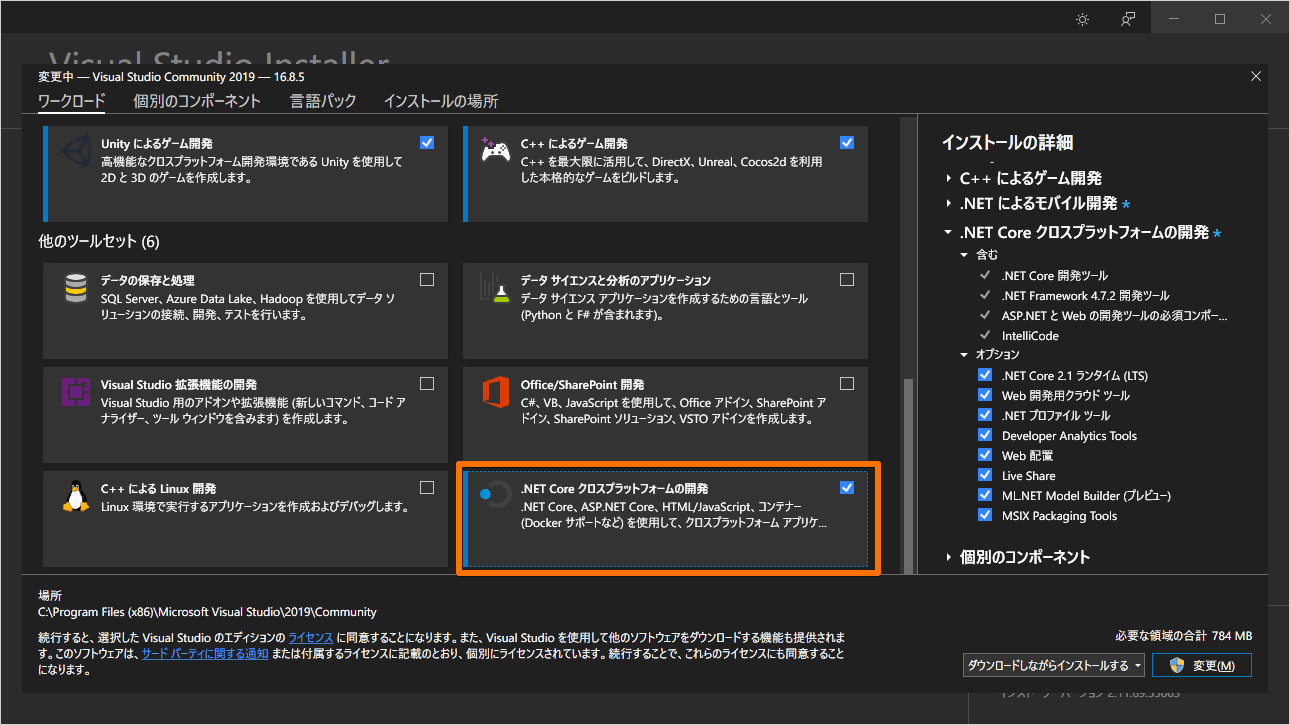Viewport: 1290px width, 725px height.
Task: Expand .NET によるモバイル開発 in details
Action: click(948, 204)
